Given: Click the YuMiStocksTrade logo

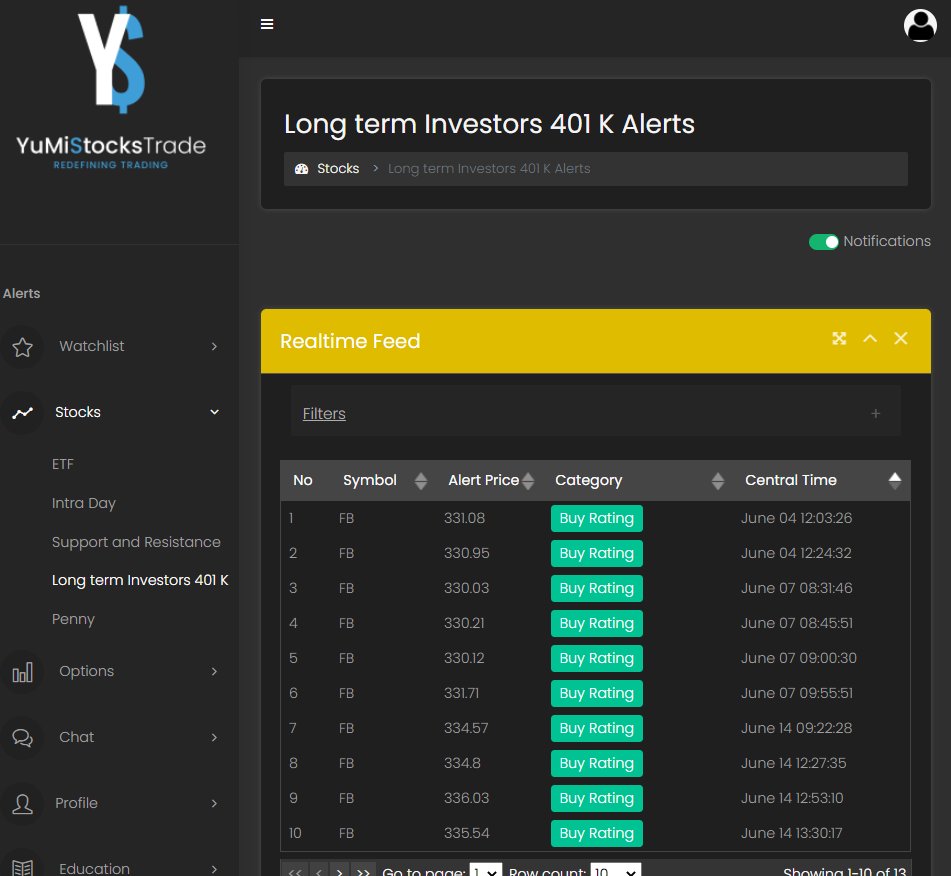Looking at the screenshot, I should (x=111, y=88).
